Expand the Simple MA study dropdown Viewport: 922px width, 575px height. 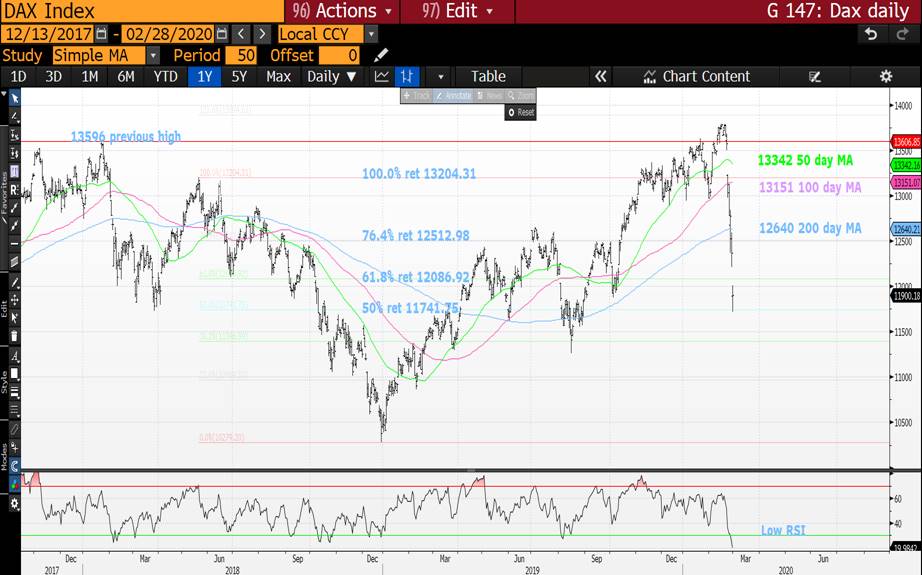click(x=153, y=55)
